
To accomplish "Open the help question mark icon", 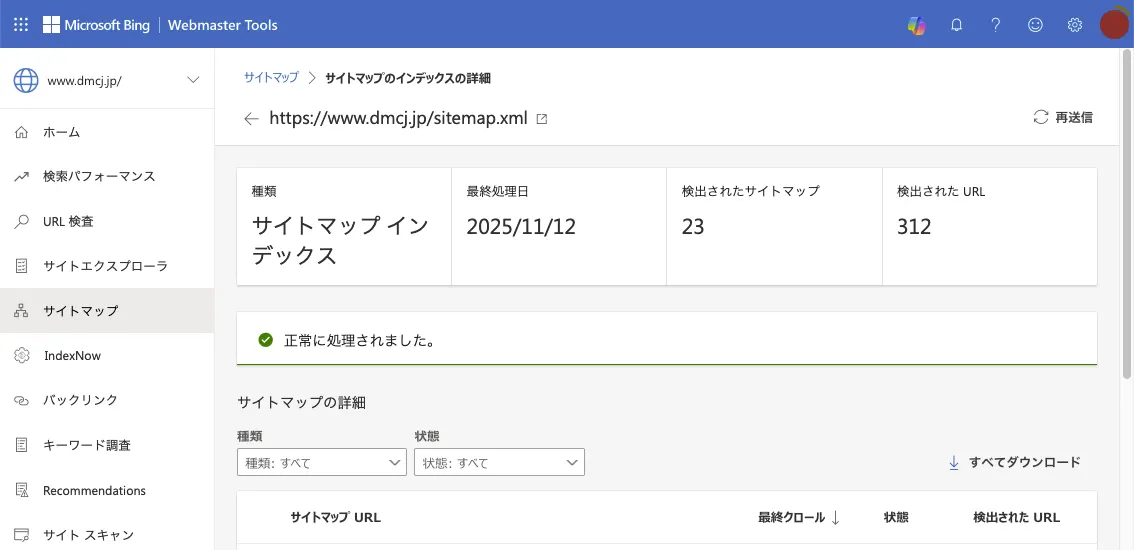I will point(996,25).
